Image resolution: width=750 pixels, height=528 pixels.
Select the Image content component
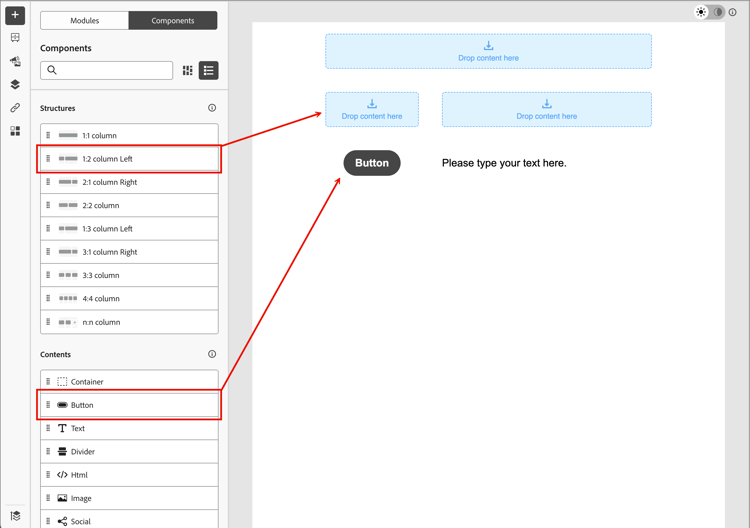click(x=129, y=498)
